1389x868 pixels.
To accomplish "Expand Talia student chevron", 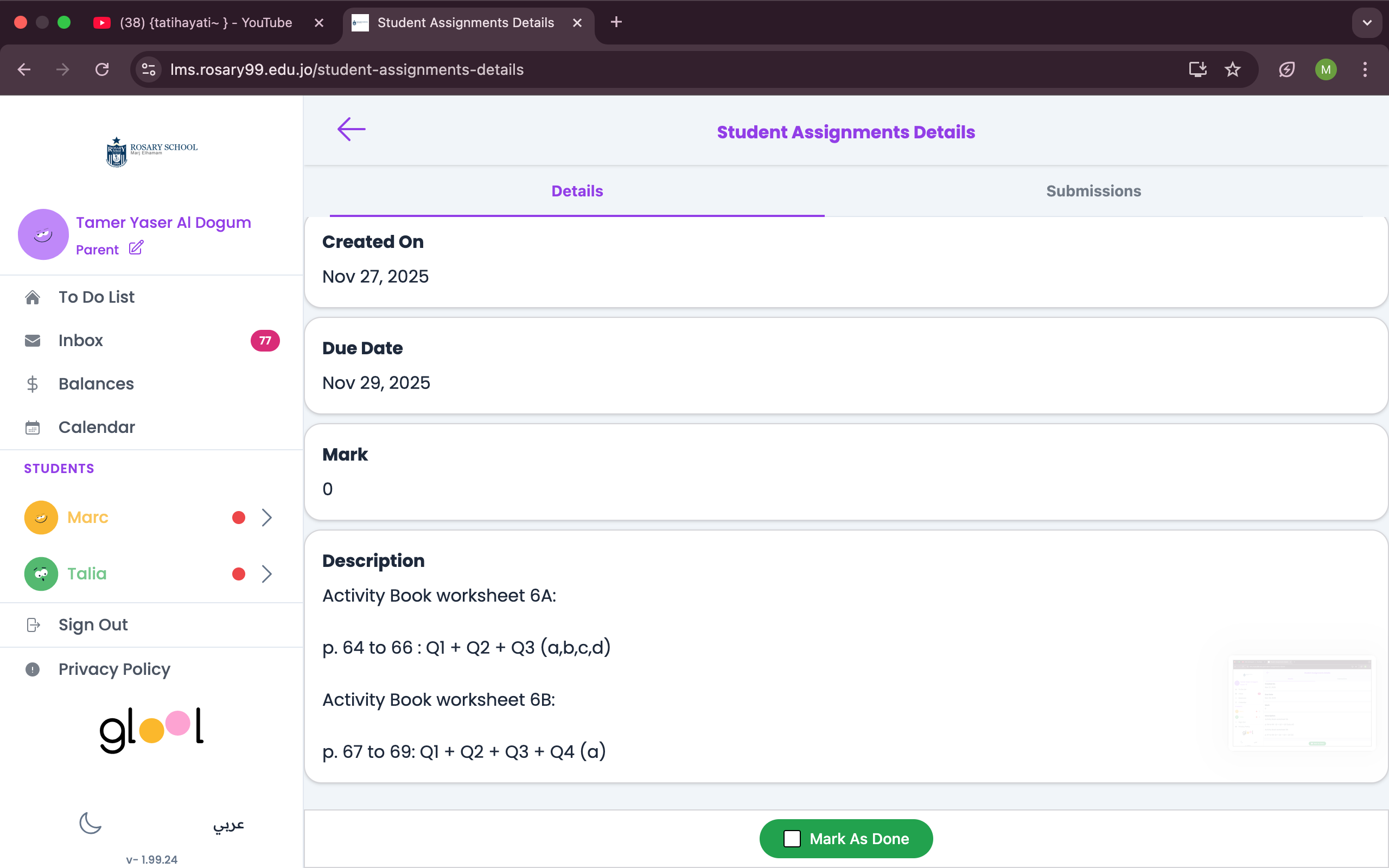I will coord(267,574).
